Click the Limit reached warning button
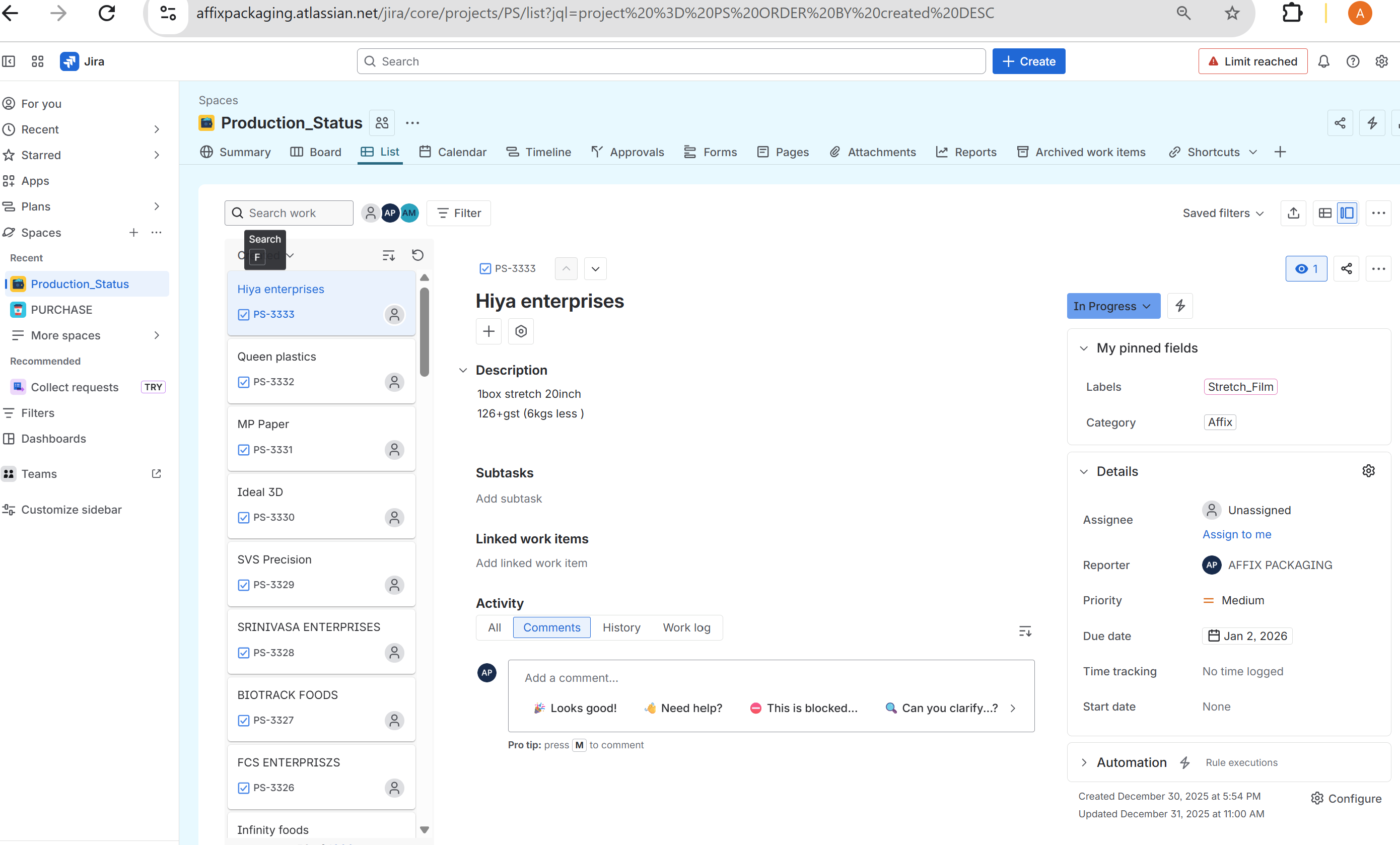The width and height of the screenshot is (1400, 845). (x=1252, y=61)
